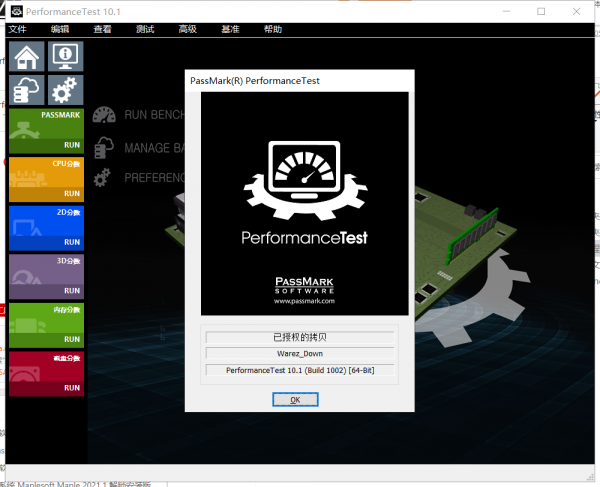Image resolution: width=600 pixels, height=487 pixels.
Task: Click the PassMark(R) PerformanceTest dialog title
Action: tap(255, 81)
